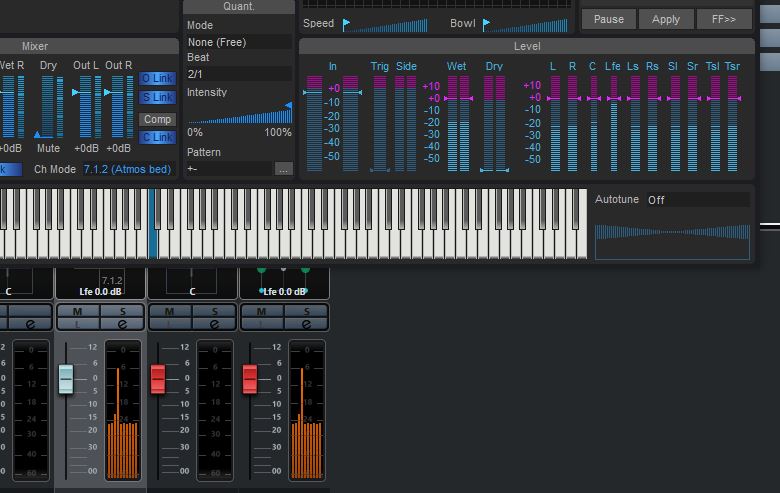Click the L channel meter in the Level panel
This screenshot has height=493, width=780.
(x=555, y=123)
